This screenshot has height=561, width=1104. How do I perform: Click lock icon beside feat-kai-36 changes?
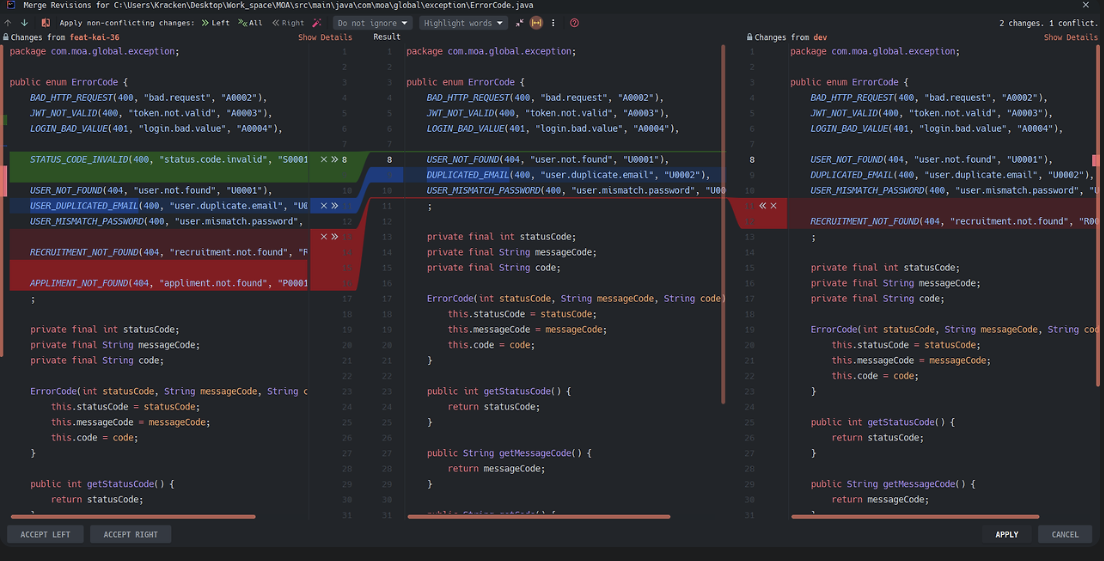coord(6,37)
